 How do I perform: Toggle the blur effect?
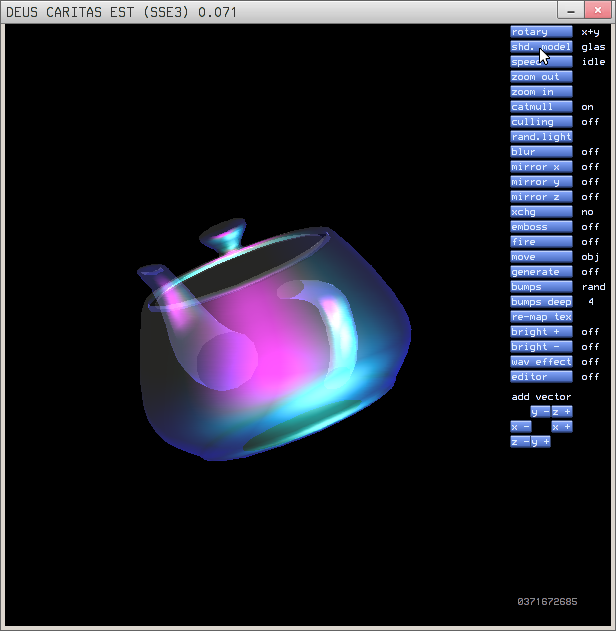(x=541, y=152)
